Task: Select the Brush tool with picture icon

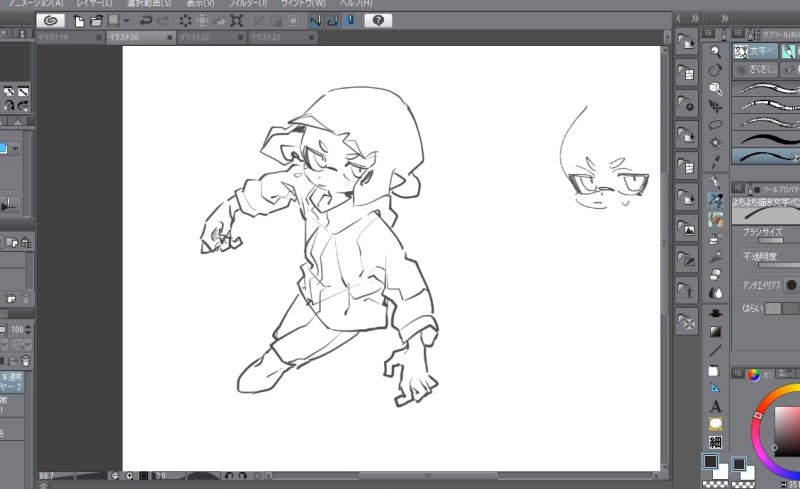Action: point(715,219)
